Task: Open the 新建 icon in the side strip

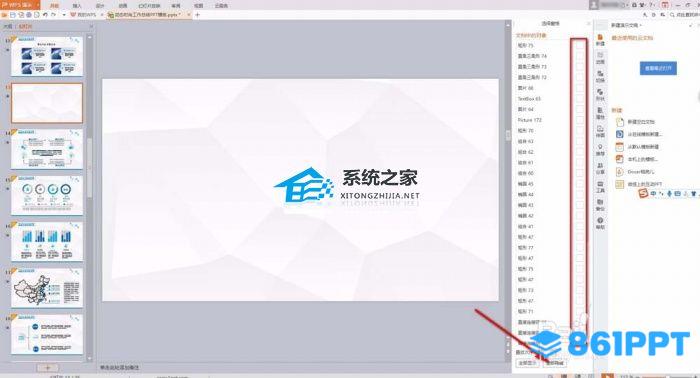Action: (600, 40)
